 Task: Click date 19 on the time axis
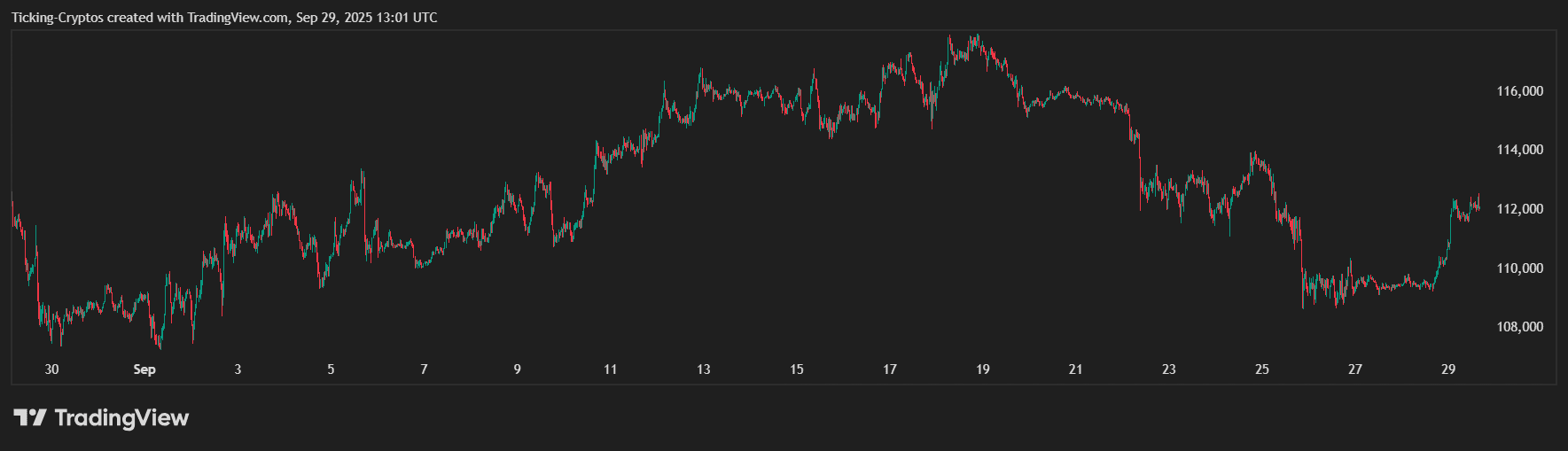coord(982,369)
